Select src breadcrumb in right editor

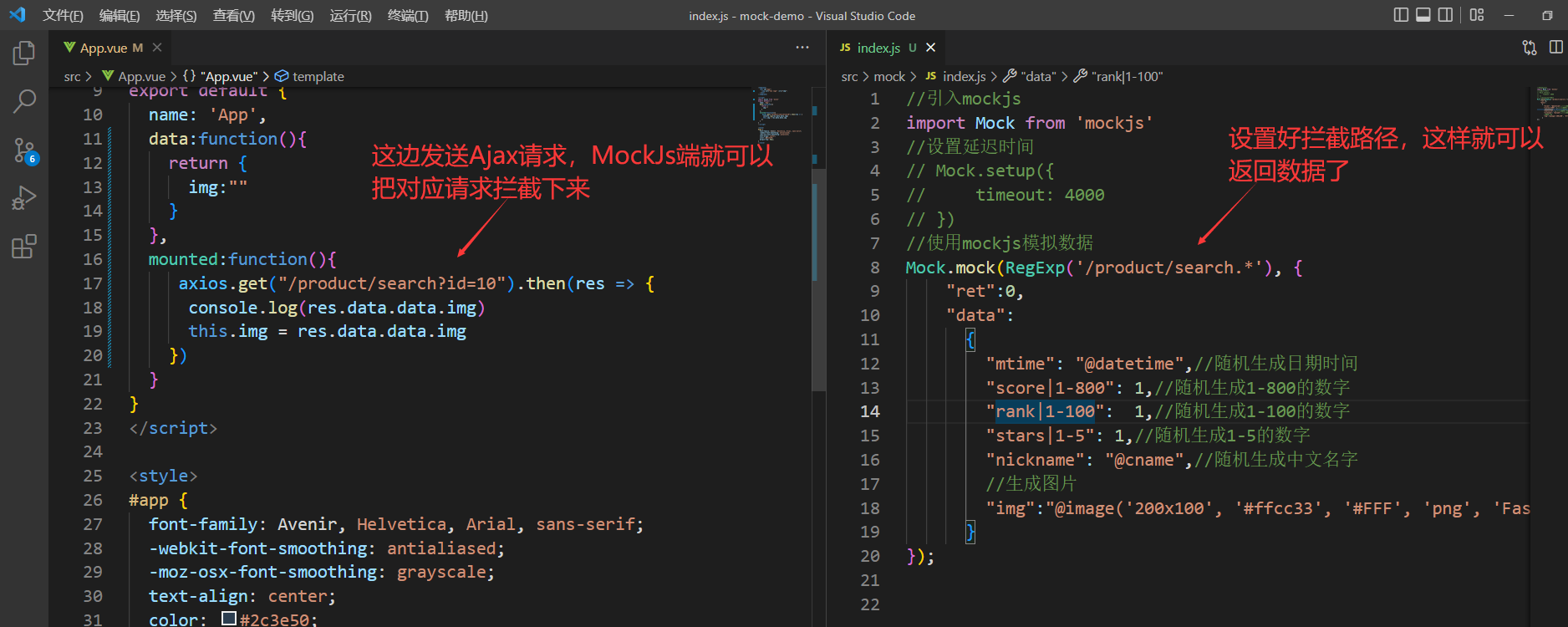pos(849,76)
